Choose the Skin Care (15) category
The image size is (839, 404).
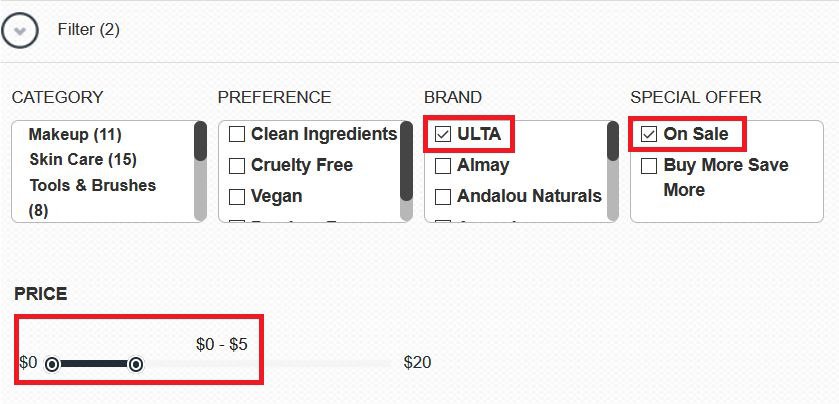click(82, 159)
